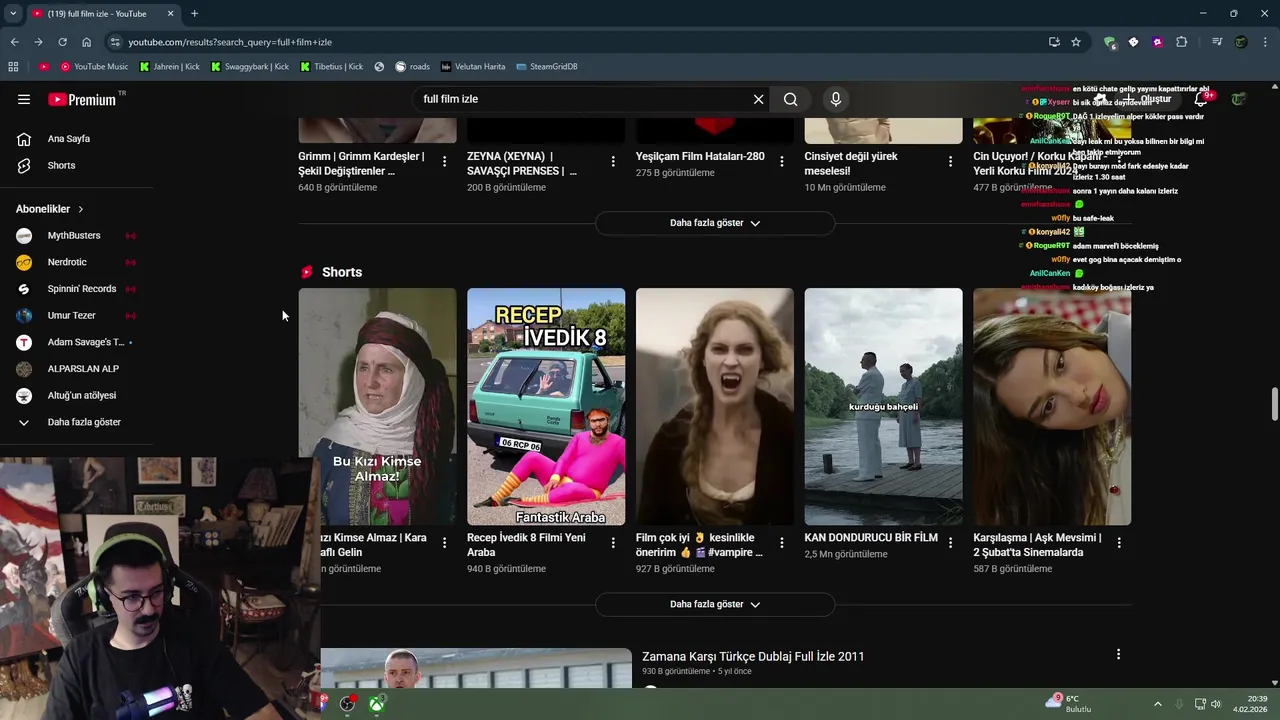
Task: Open options for Cinsiyet değil yürek video
Action: point(950,161)
